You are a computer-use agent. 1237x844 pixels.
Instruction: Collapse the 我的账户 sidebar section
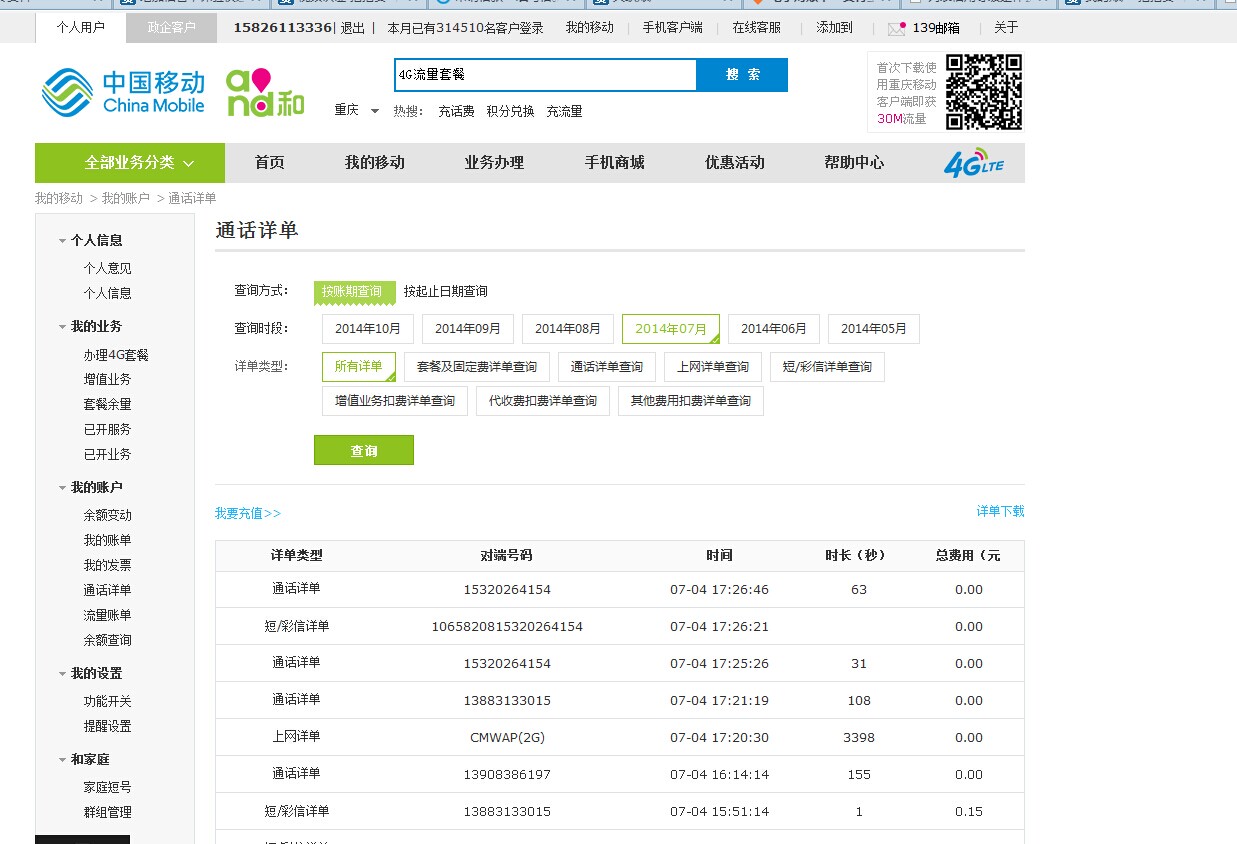[63, 488]
